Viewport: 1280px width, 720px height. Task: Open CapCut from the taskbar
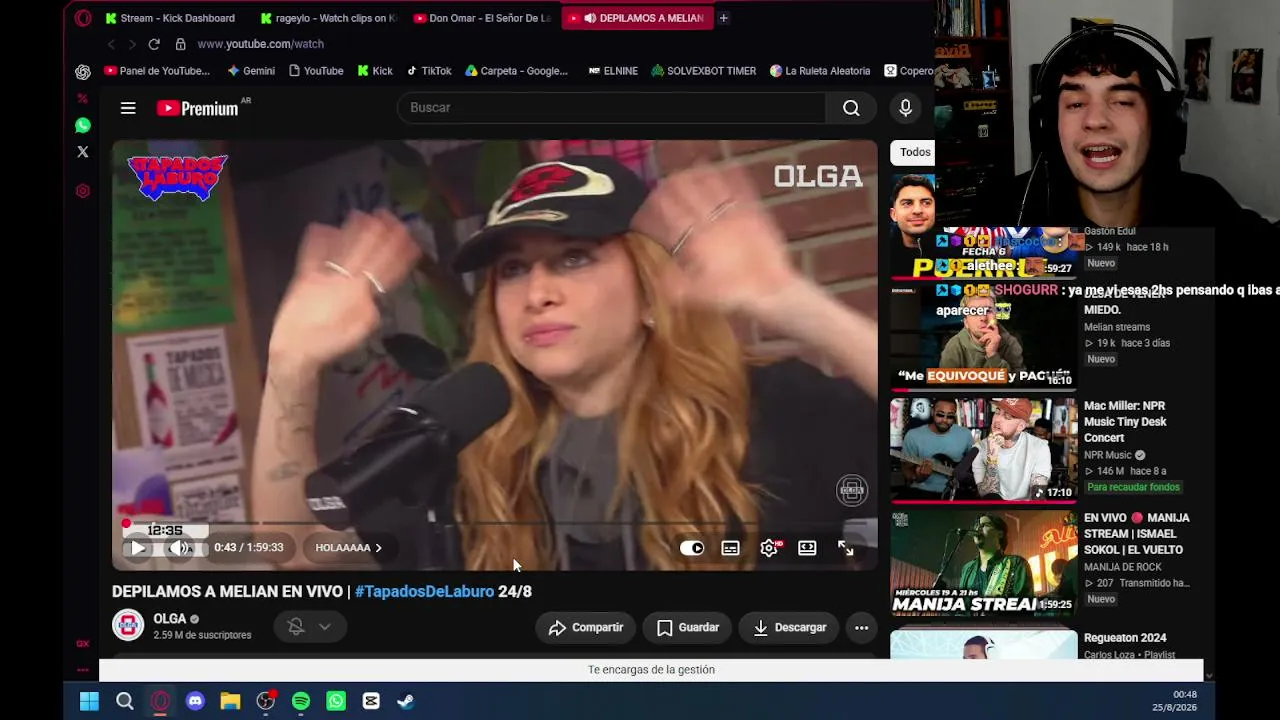(x=371, y=701)
